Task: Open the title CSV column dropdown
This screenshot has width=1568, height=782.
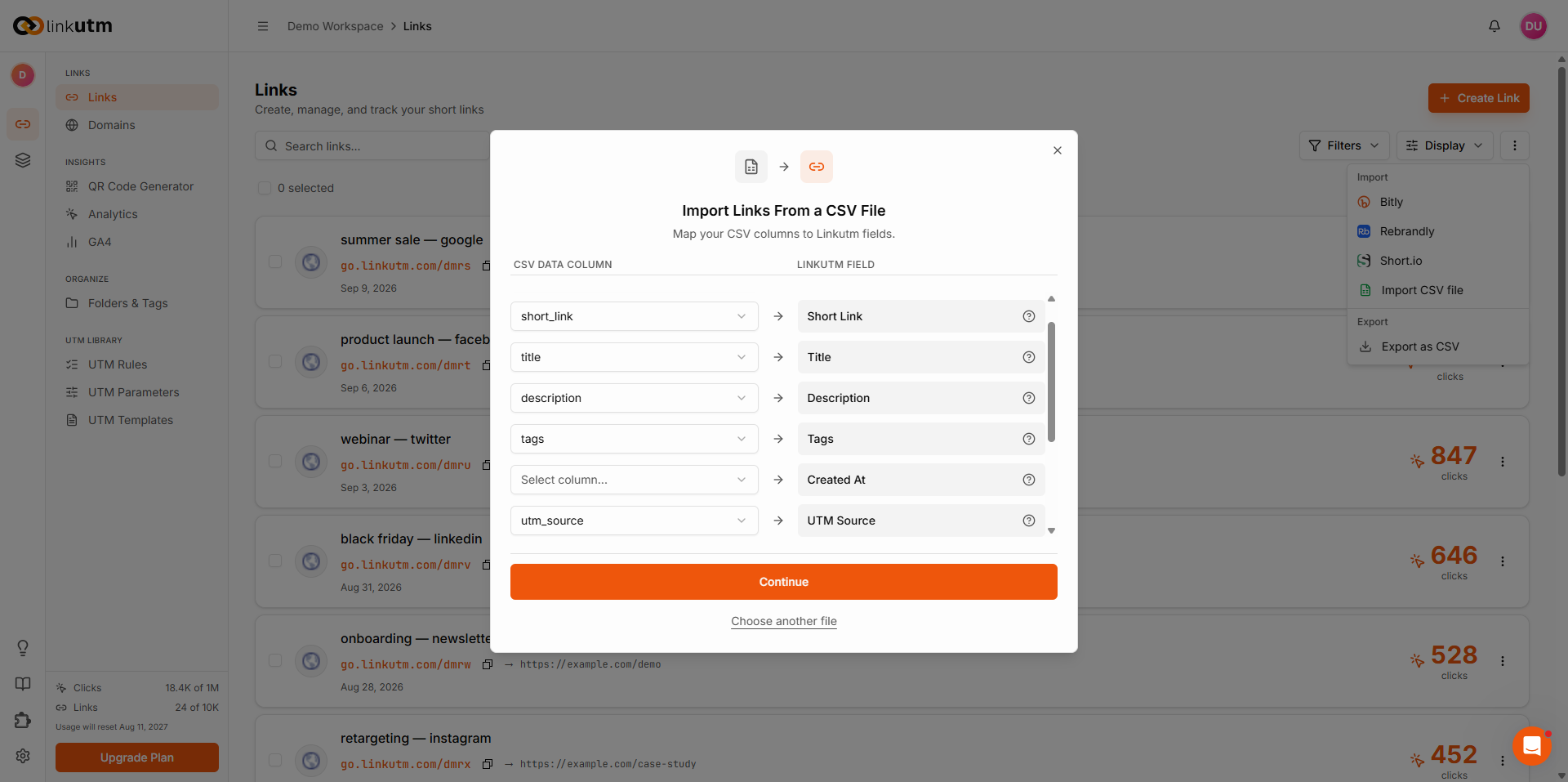Action: click(x=634, y=357)
